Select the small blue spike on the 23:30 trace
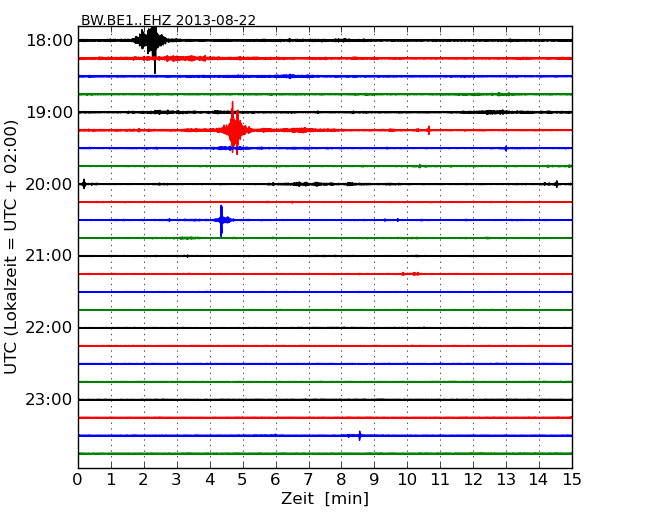 click(x=359, y=436)
